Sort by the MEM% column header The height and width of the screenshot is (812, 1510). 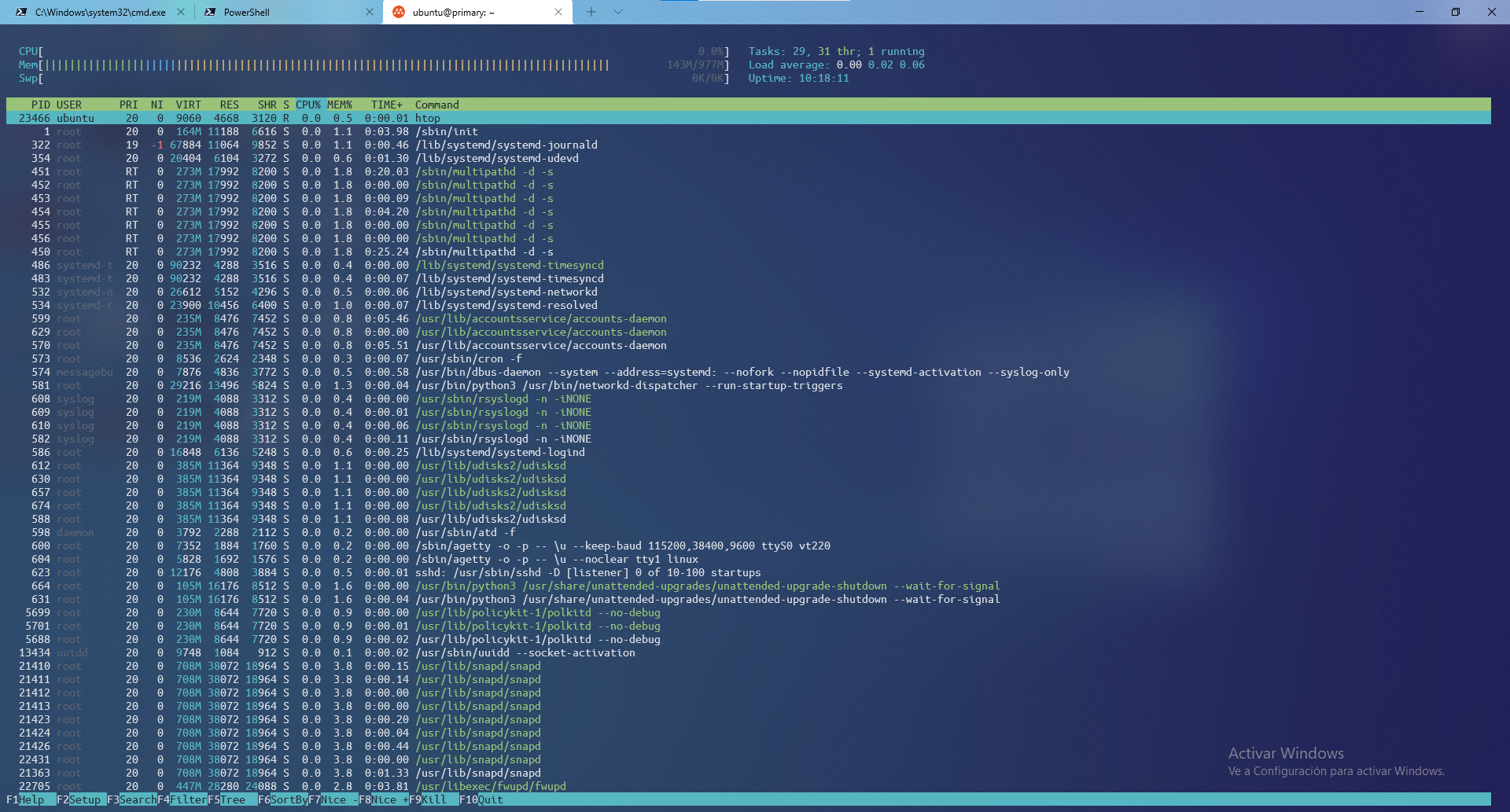[x=340, y=105]
